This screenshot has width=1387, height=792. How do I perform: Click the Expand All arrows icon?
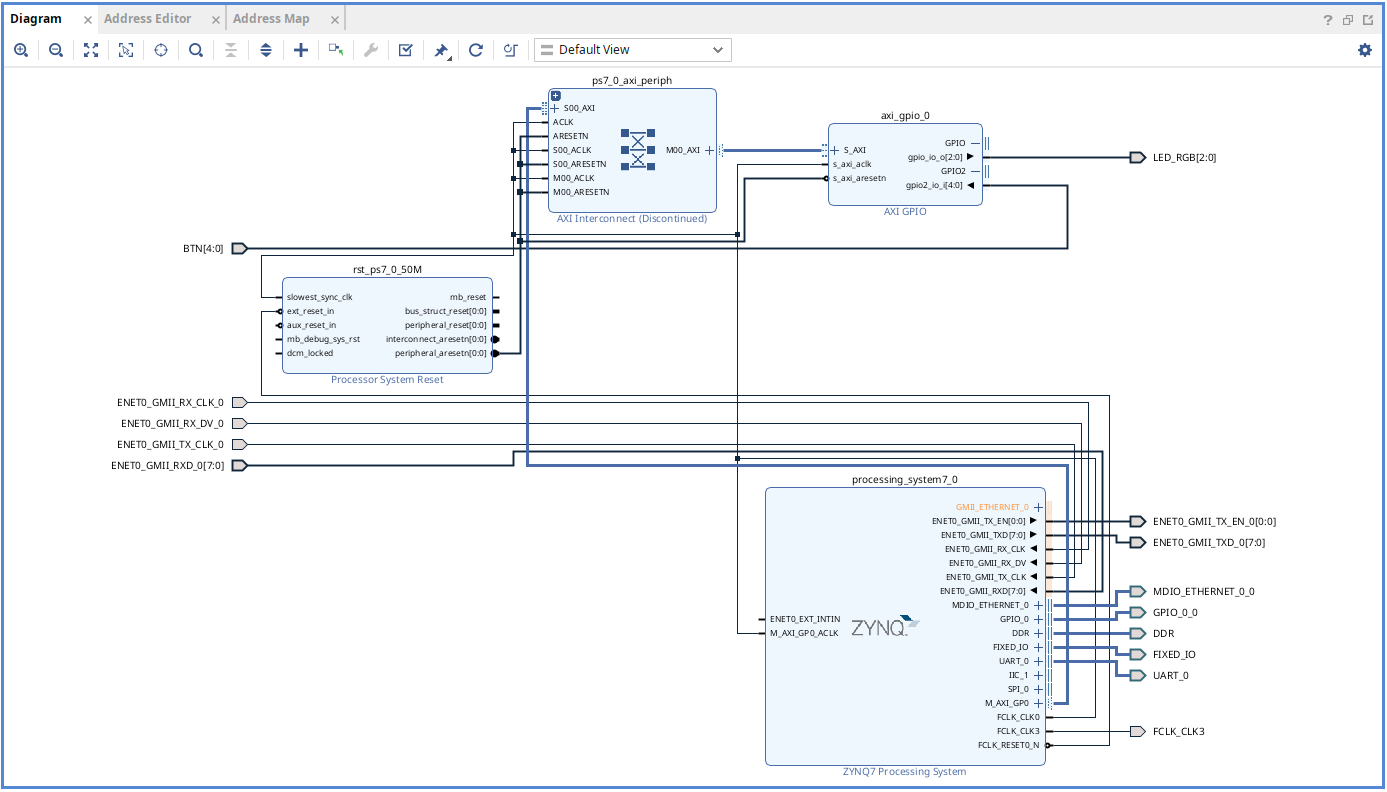coord(266,50)
